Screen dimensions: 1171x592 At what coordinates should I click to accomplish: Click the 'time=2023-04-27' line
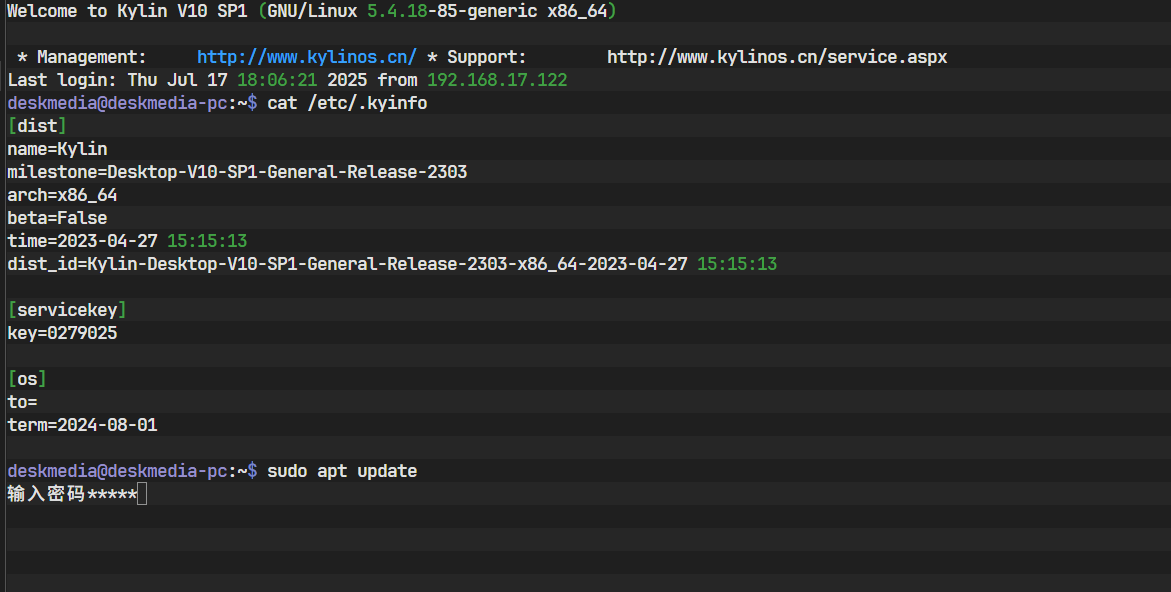(x=127, y=241)
